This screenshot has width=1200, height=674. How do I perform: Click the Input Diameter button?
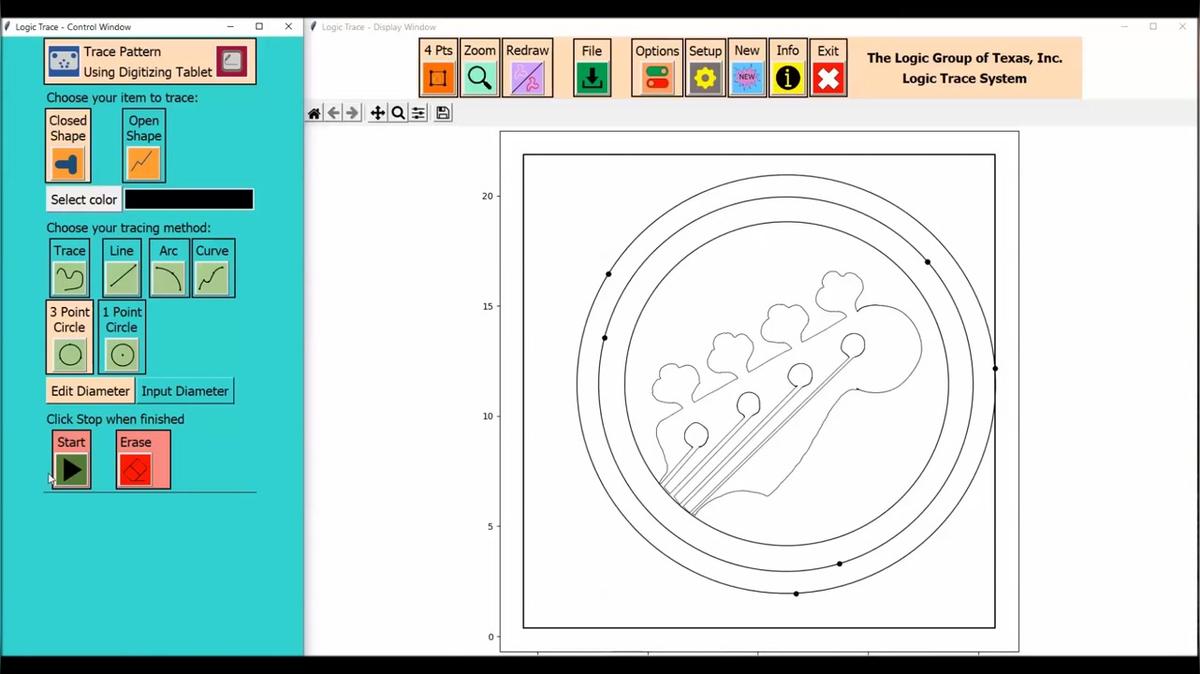point(185,391)
